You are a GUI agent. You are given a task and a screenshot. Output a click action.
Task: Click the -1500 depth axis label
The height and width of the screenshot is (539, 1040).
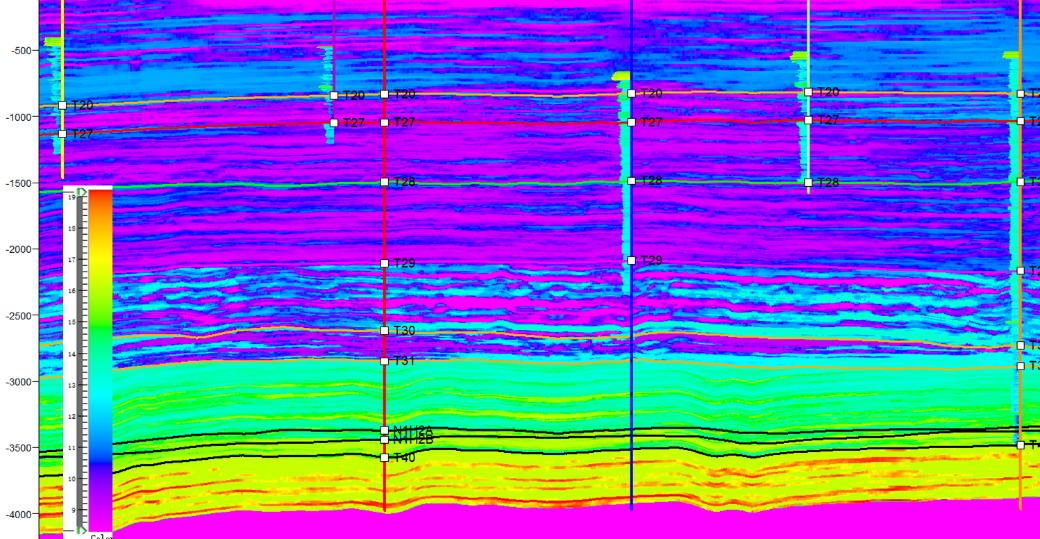point(18,183)
